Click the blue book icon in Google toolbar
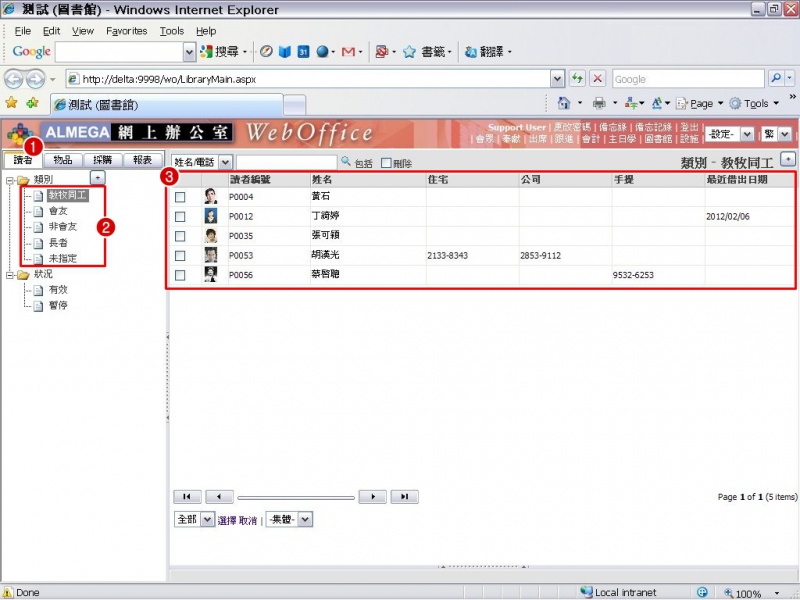This screenshot has width=800, height=600. (285, 52)
